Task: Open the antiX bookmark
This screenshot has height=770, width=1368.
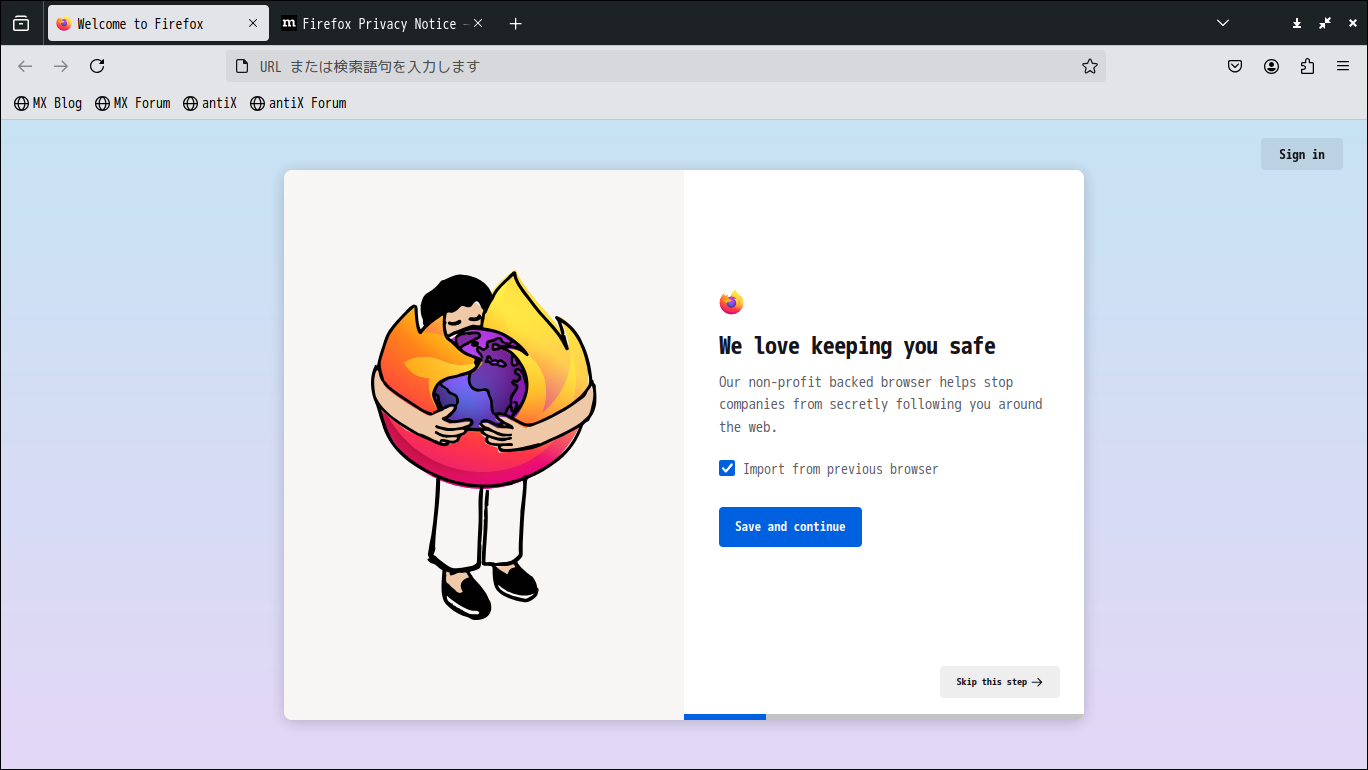Action: pos(210,103)
